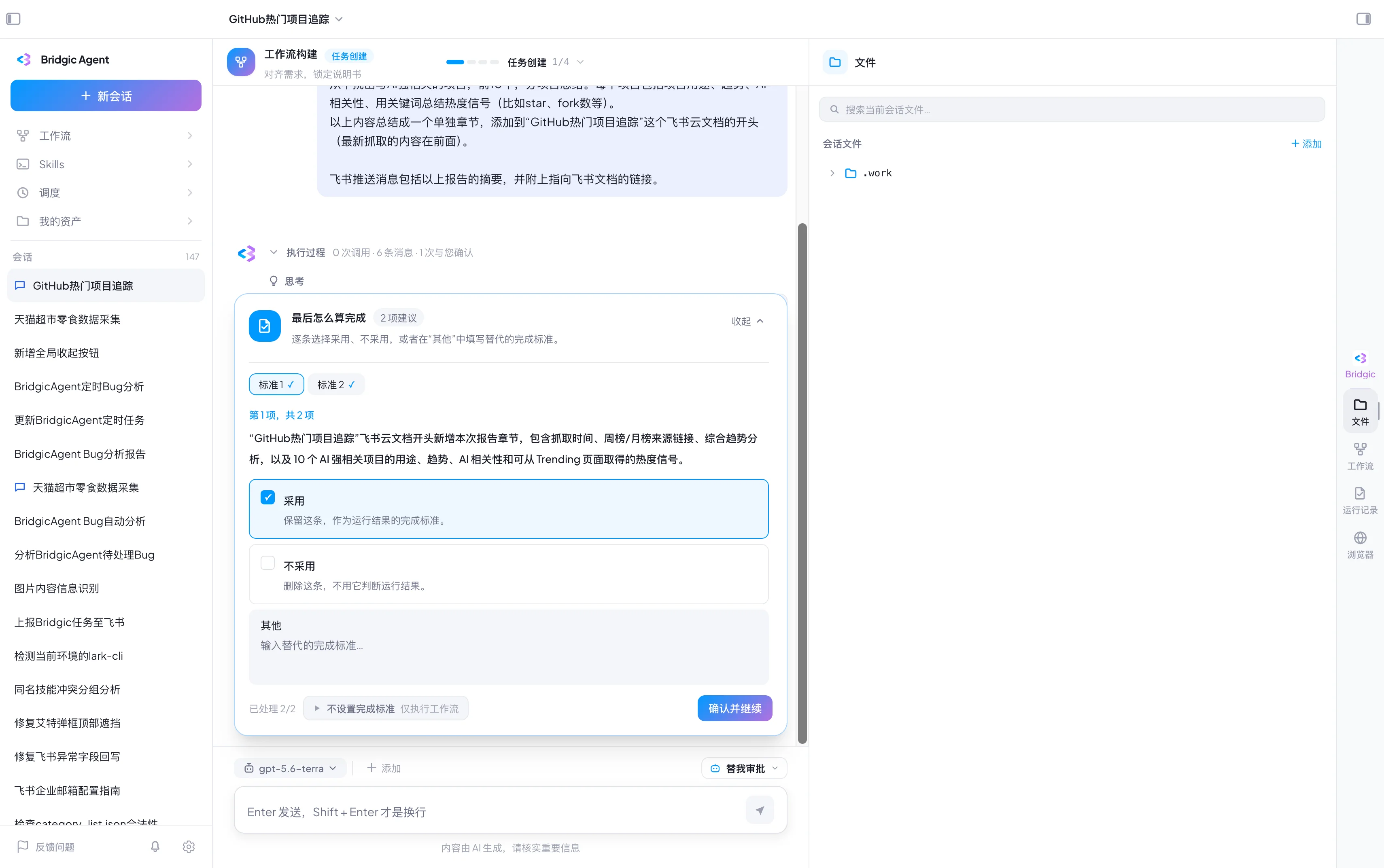Click the search magnifier icon in file search
This screenshot has height=868, width=1384.
pyautogui.click(x=834, y=109)
